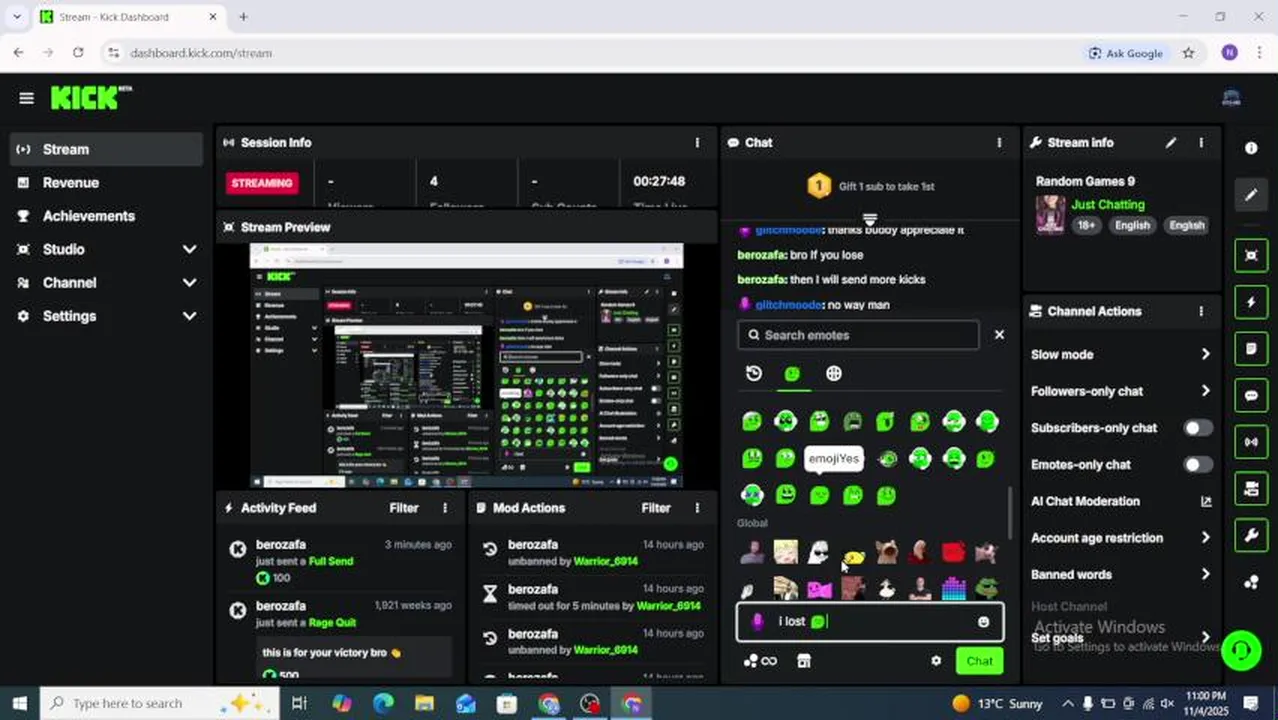Click the Stream Preview thumbnail
Image resolution: width=1278 pixels, height=720 pixels.
click(x=466, y=365)
